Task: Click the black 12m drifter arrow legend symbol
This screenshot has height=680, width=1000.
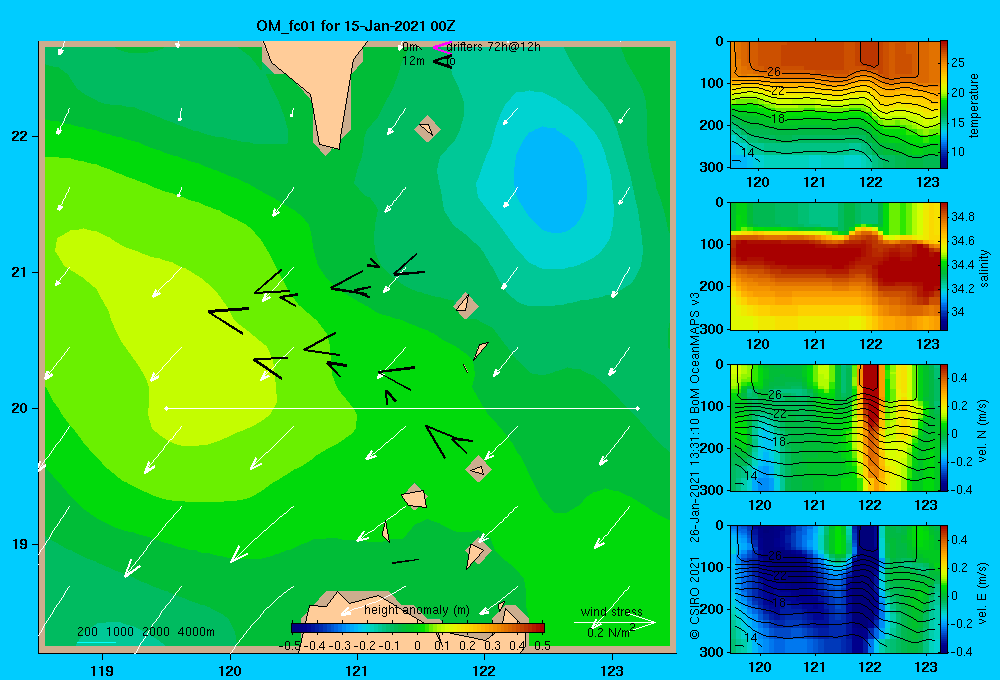Action: [x=442, y=61]
